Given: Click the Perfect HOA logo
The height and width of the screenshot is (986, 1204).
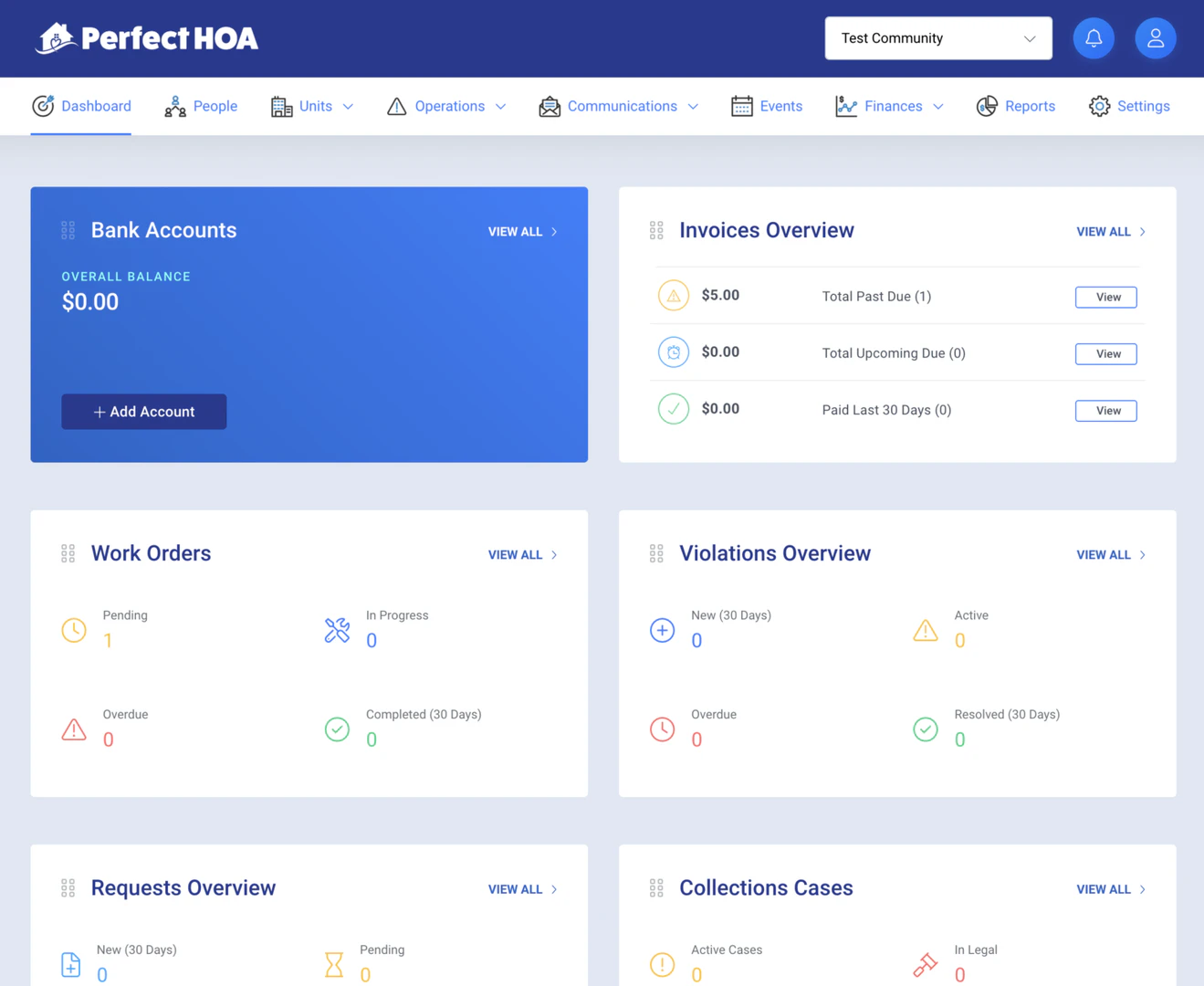Looking at the screenshot, I should tap(147, 38).
